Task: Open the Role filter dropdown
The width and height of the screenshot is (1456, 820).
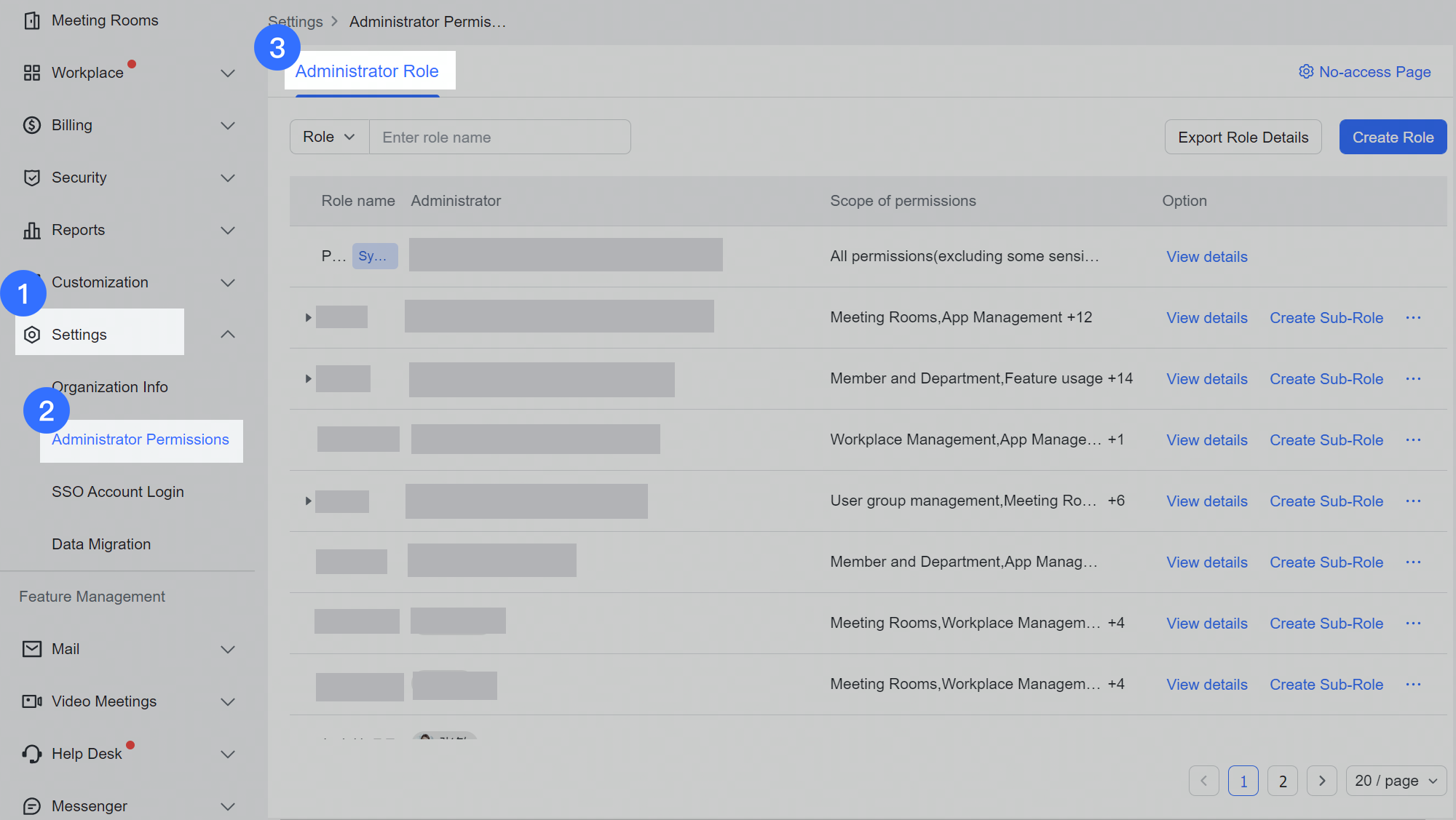Action: point(328,137)
